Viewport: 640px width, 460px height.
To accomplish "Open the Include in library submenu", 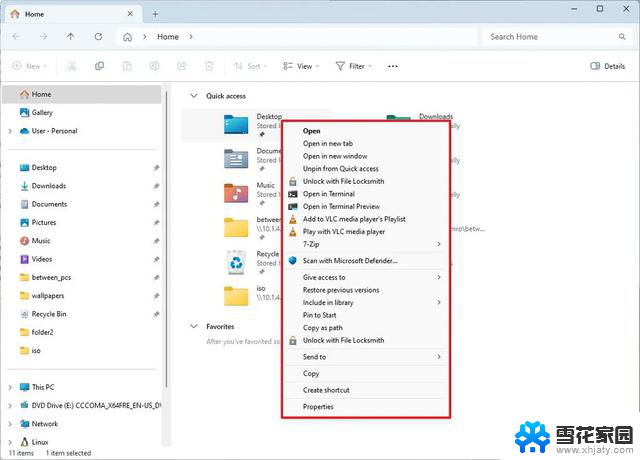I will pyautogui.click(x=366, y=303).
